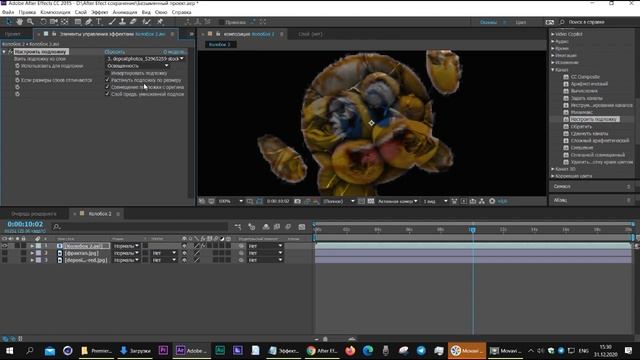
Task: Open composition flowchart icon in viewer footer
Action: (x=482, y=201)
